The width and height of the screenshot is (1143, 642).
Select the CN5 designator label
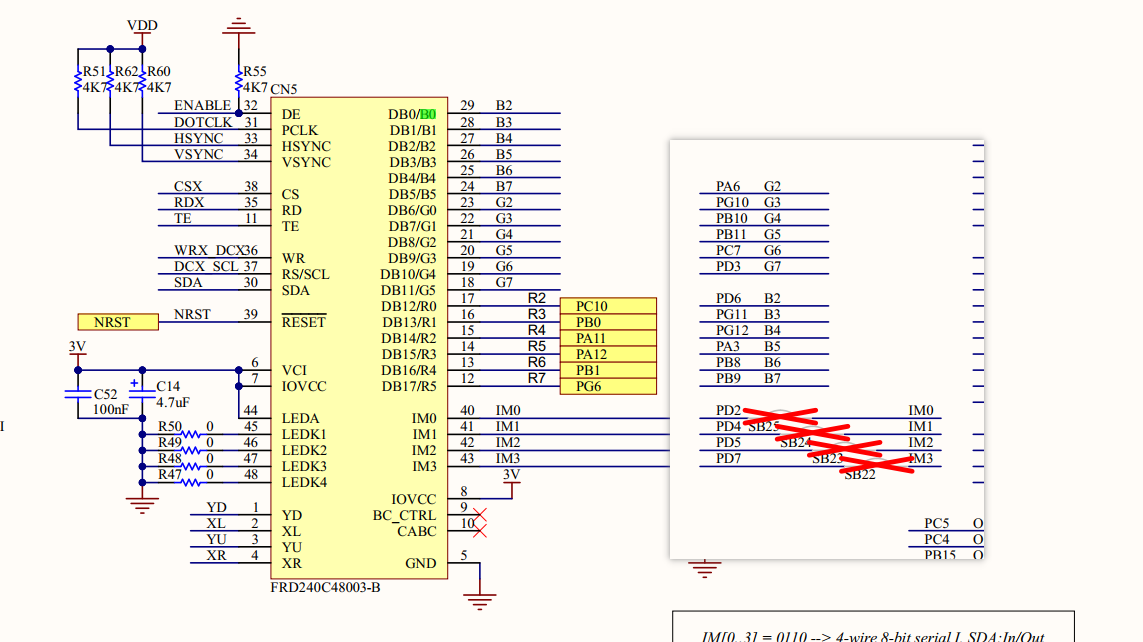point(284,89)
